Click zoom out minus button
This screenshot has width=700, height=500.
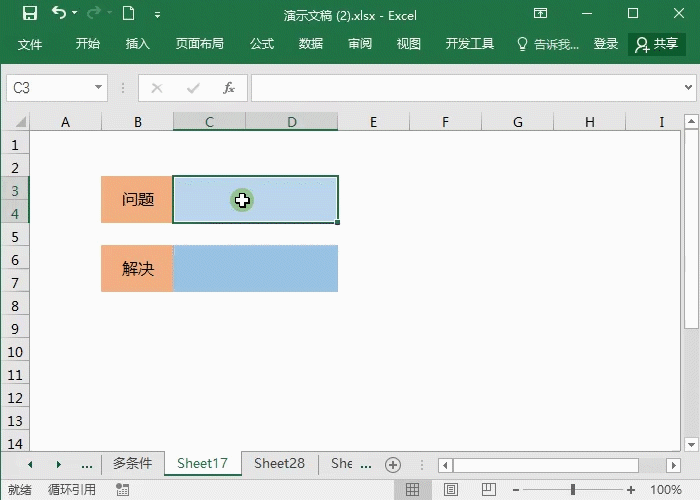516,490
